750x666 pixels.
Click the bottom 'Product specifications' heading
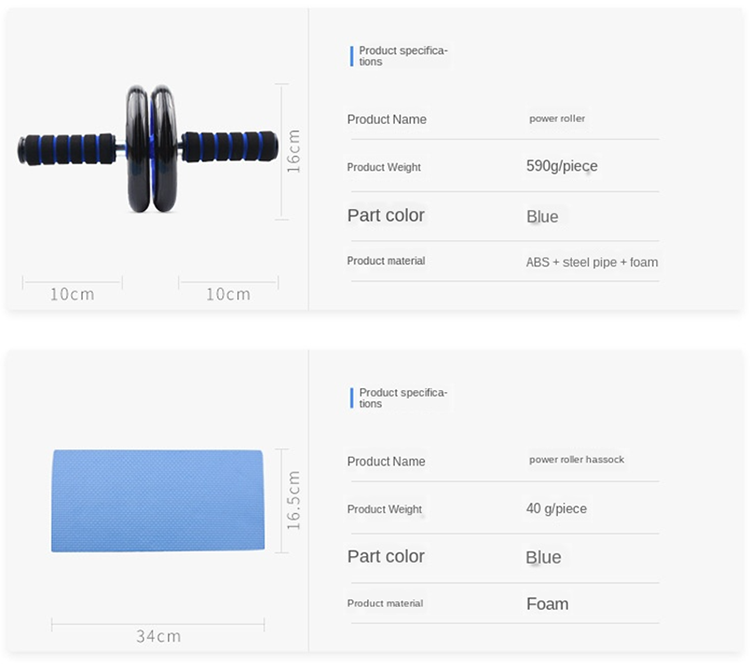pos(403,398)
